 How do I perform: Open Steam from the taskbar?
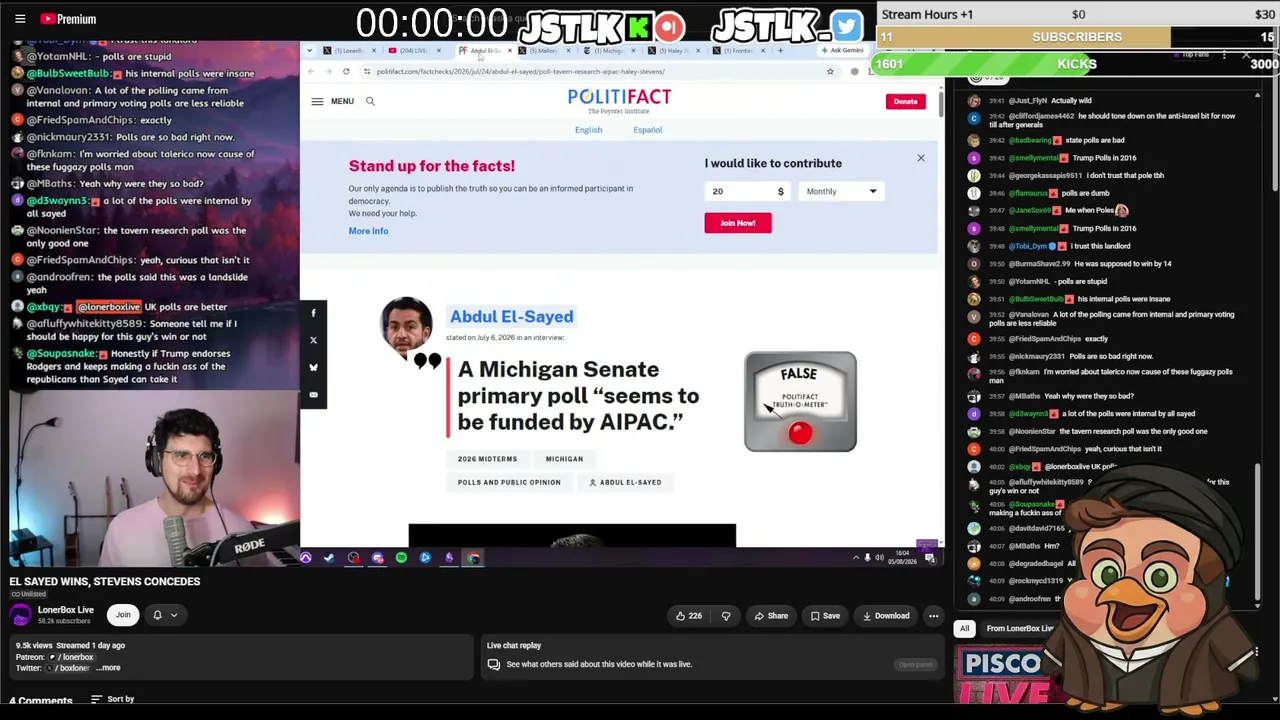click(x=329, y=558)
